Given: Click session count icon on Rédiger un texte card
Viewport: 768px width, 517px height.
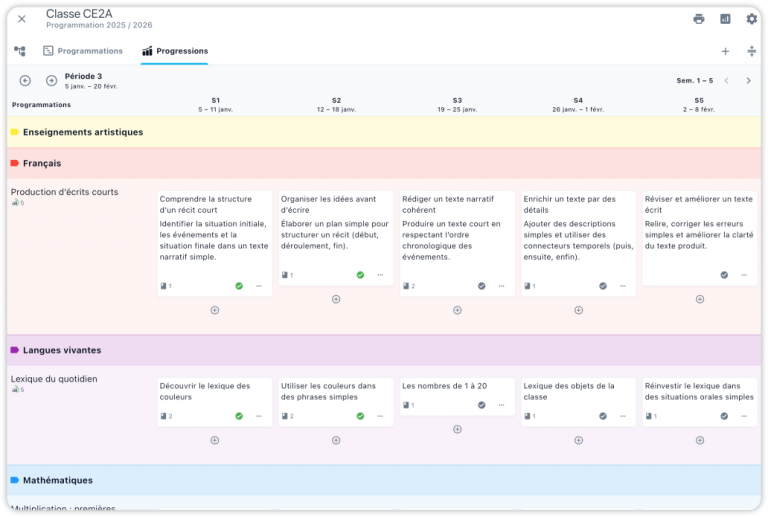Looking at the screenshot, I should (408, 286).
